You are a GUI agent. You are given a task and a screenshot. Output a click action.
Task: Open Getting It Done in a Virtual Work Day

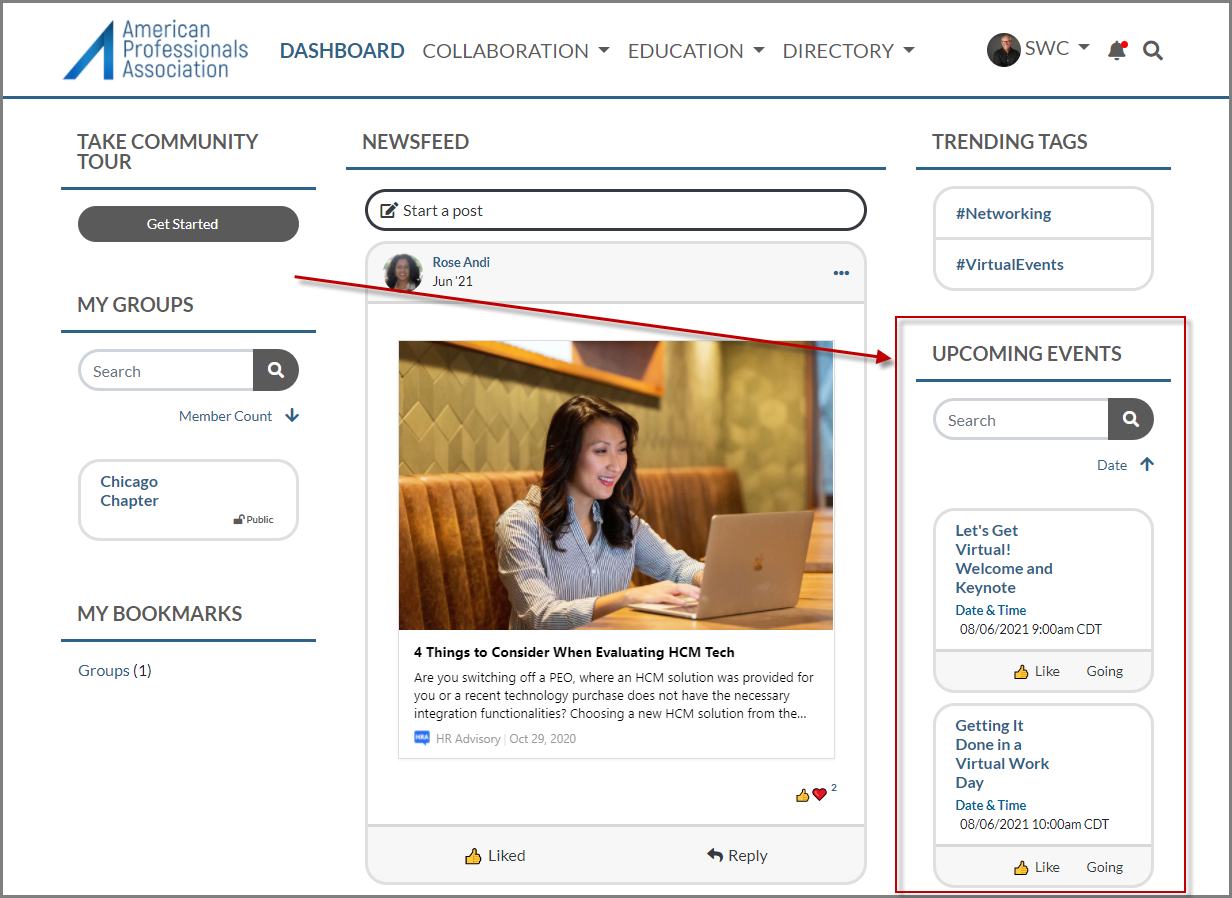click(1002, 754)
